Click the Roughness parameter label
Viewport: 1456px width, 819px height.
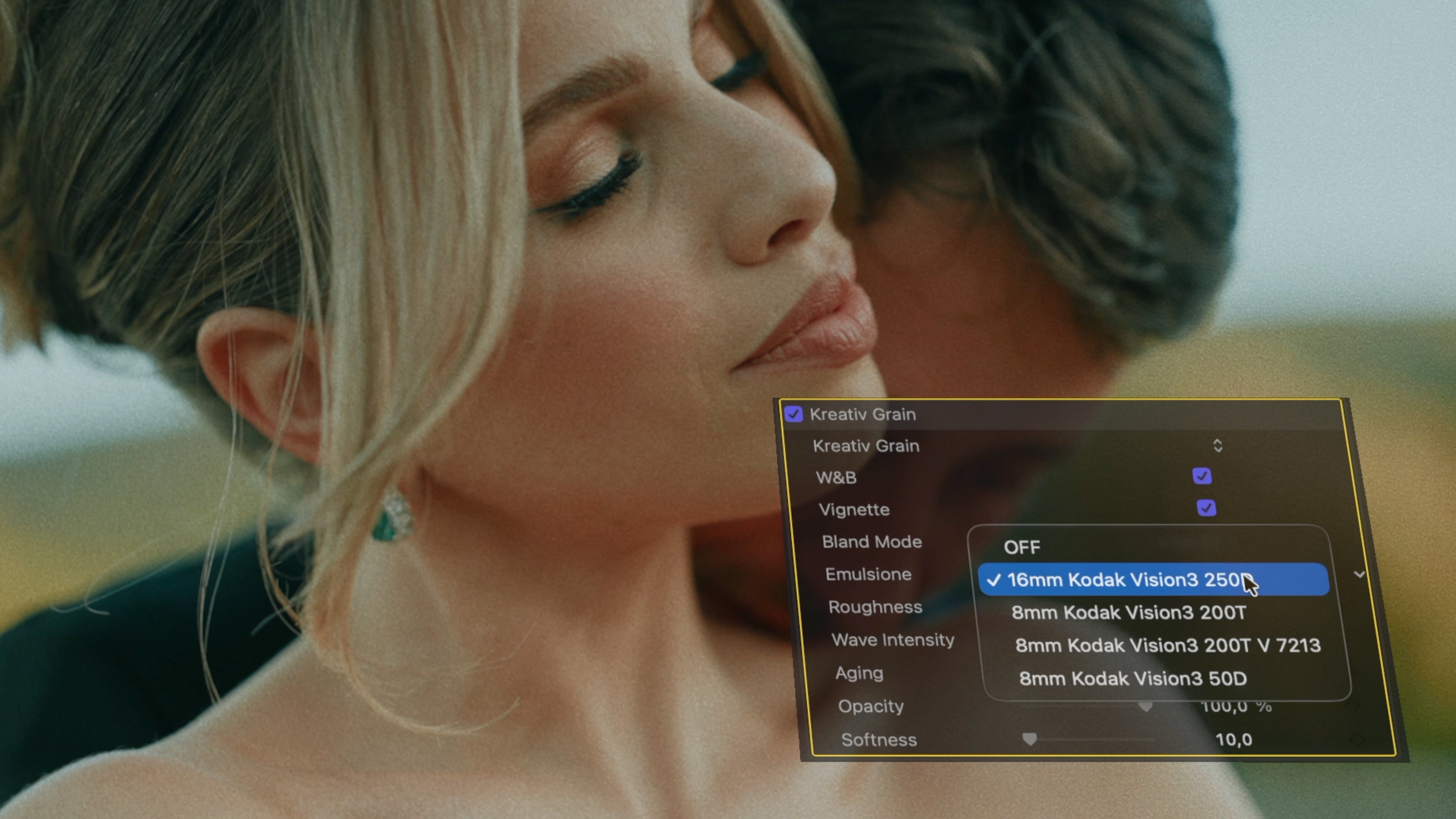point(875,607)
